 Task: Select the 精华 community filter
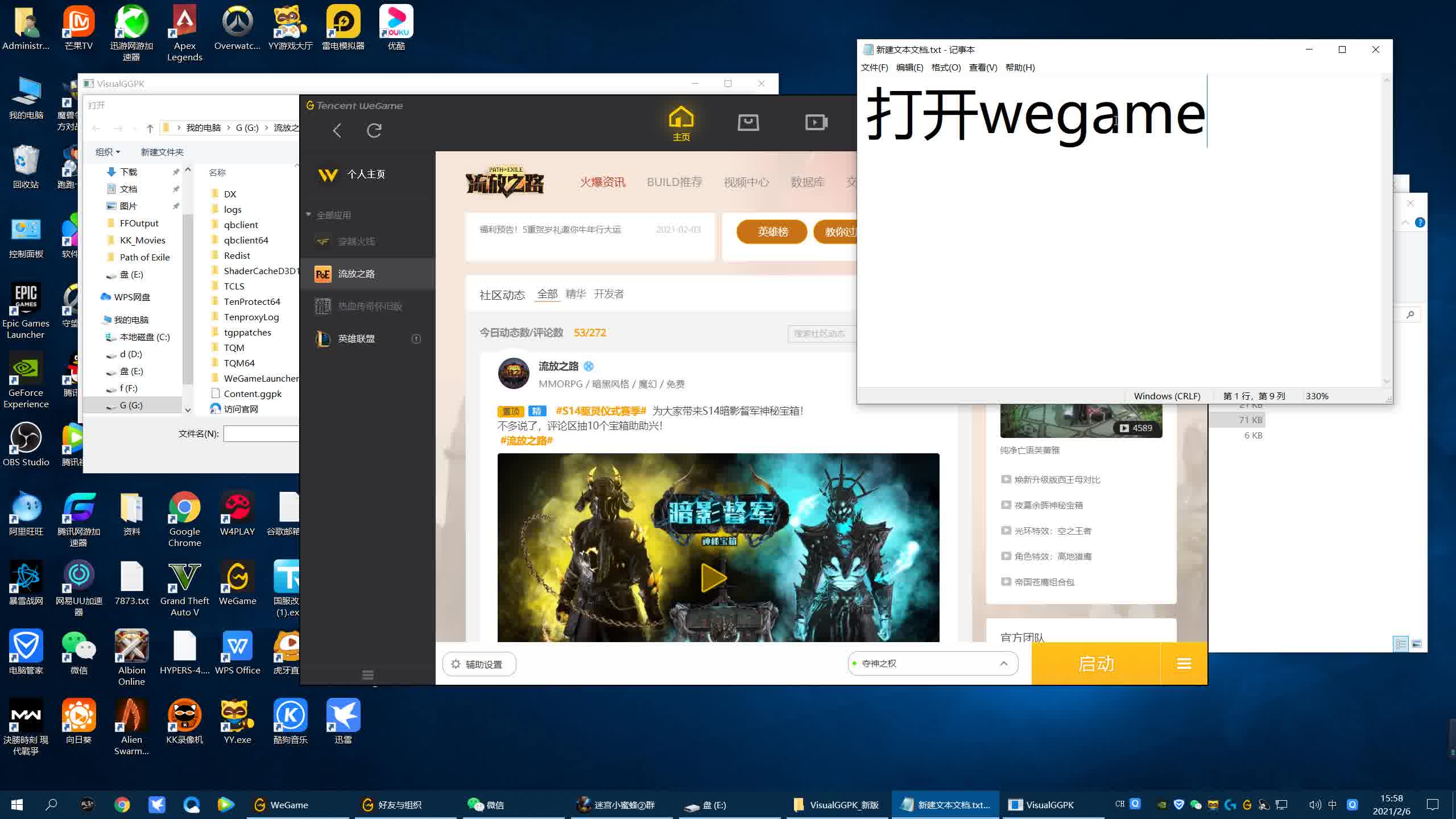click(x=576, y=294)
